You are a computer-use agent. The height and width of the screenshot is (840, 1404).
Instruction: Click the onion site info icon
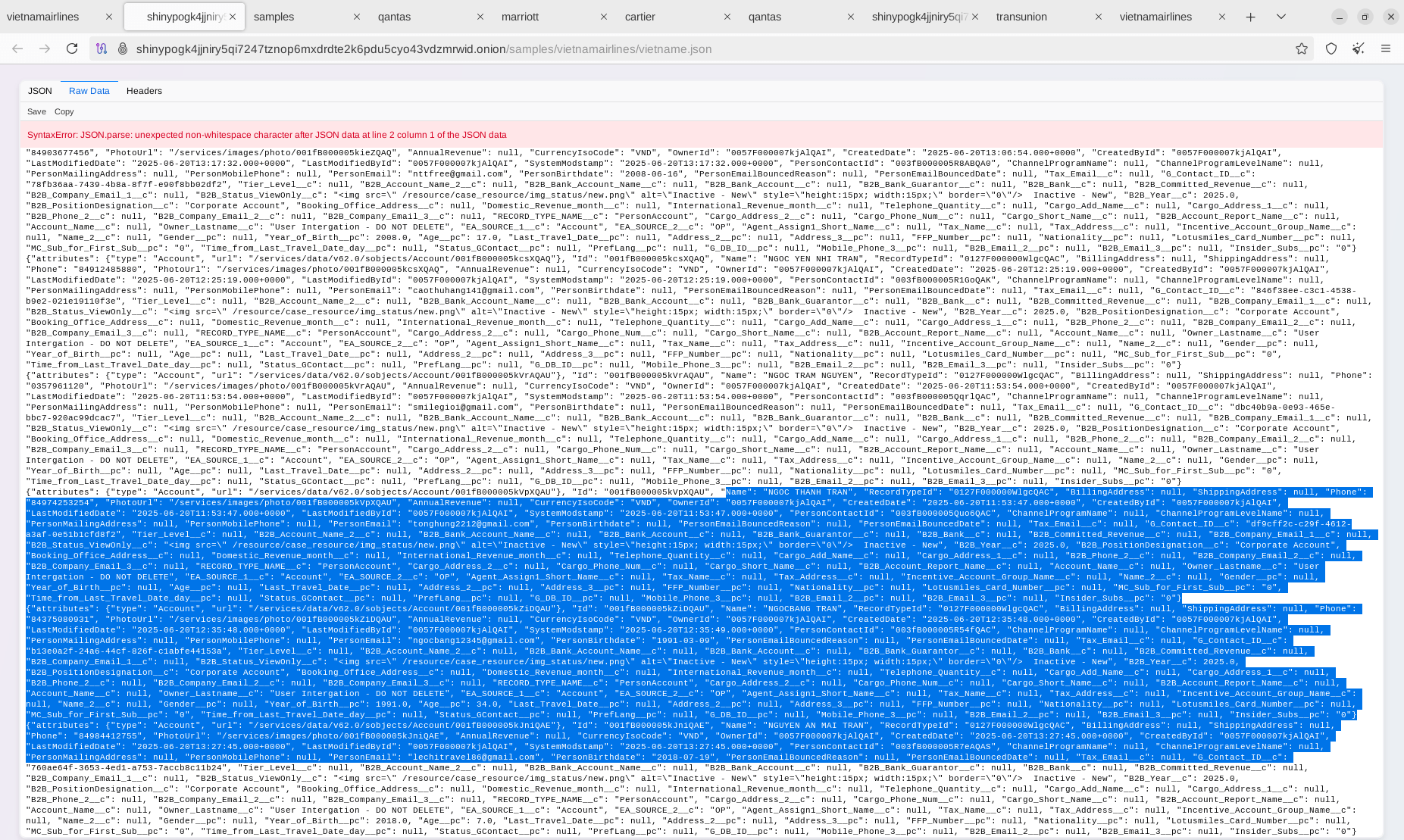coord(122,48)
